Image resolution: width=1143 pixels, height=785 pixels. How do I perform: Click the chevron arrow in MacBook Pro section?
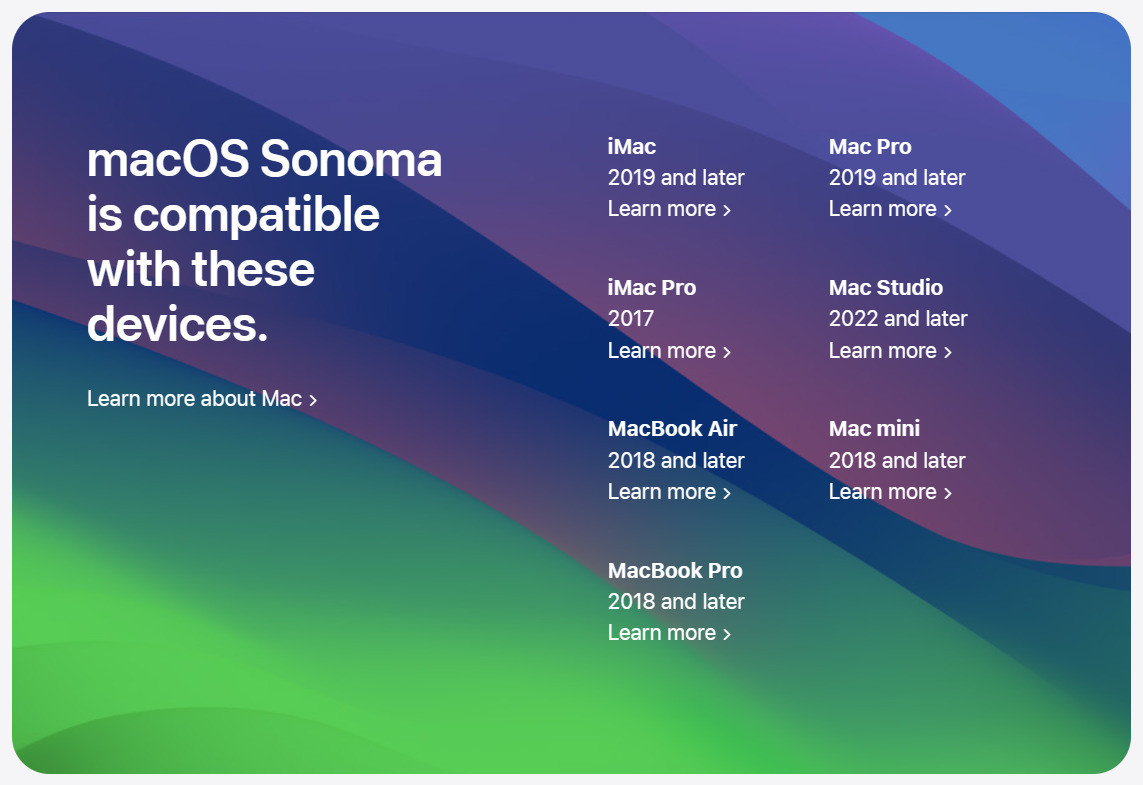point(727,635)
